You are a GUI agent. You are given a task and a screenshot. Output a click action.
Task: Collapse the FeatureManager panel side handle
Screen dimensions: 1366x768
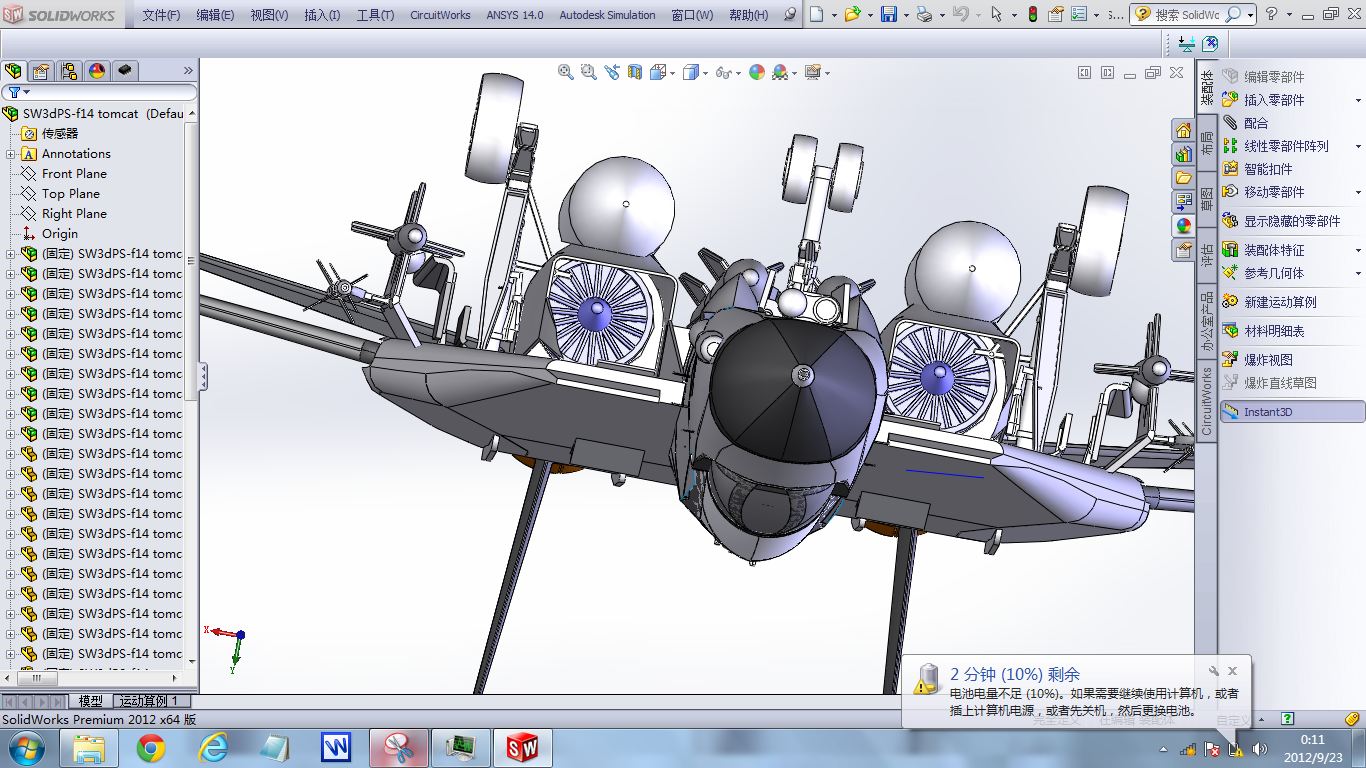point(203,376)
